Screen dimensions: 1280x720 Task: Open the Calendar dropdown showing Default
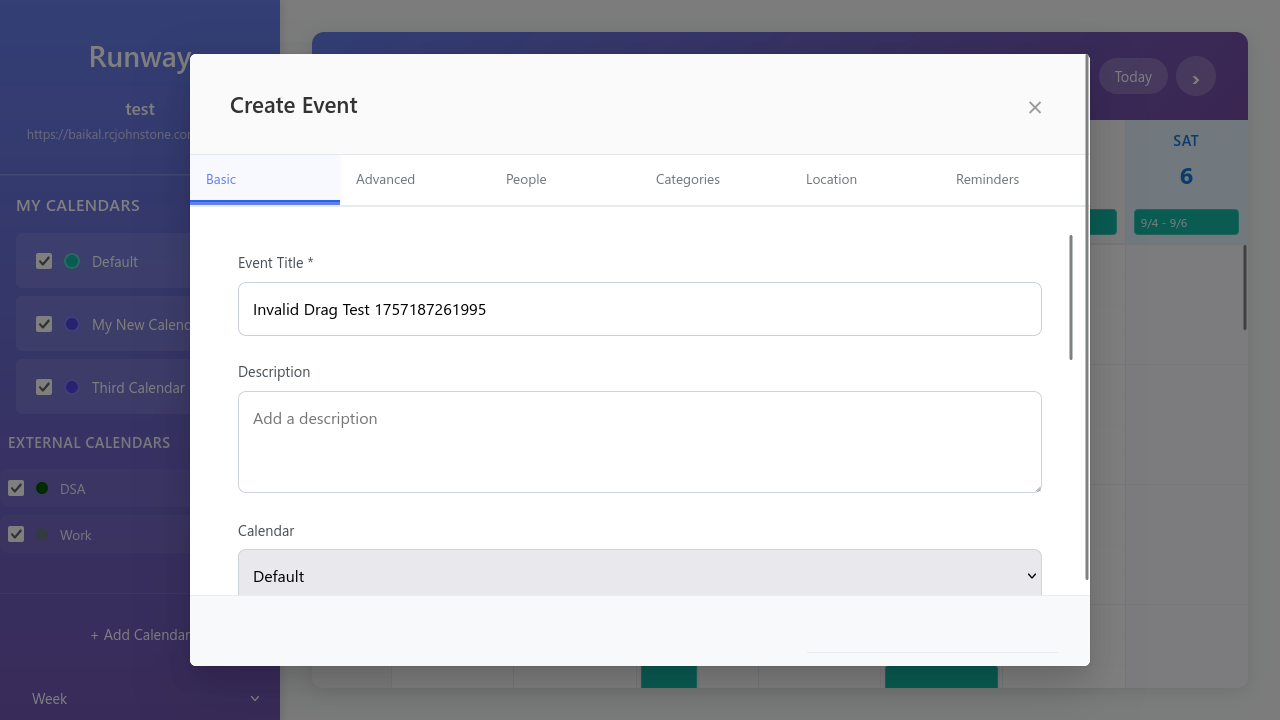tap(640, 576)
